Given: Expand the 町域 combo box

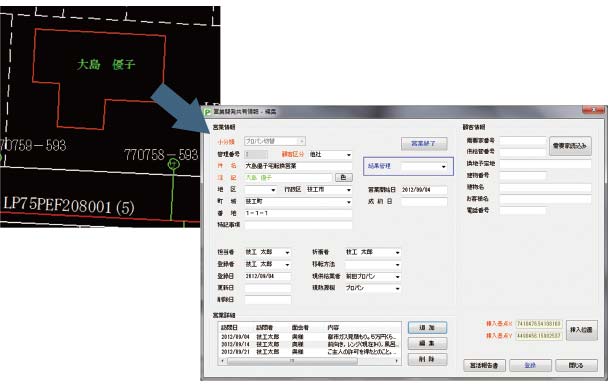Looking at the screenshot, I should tap(349, 202).
